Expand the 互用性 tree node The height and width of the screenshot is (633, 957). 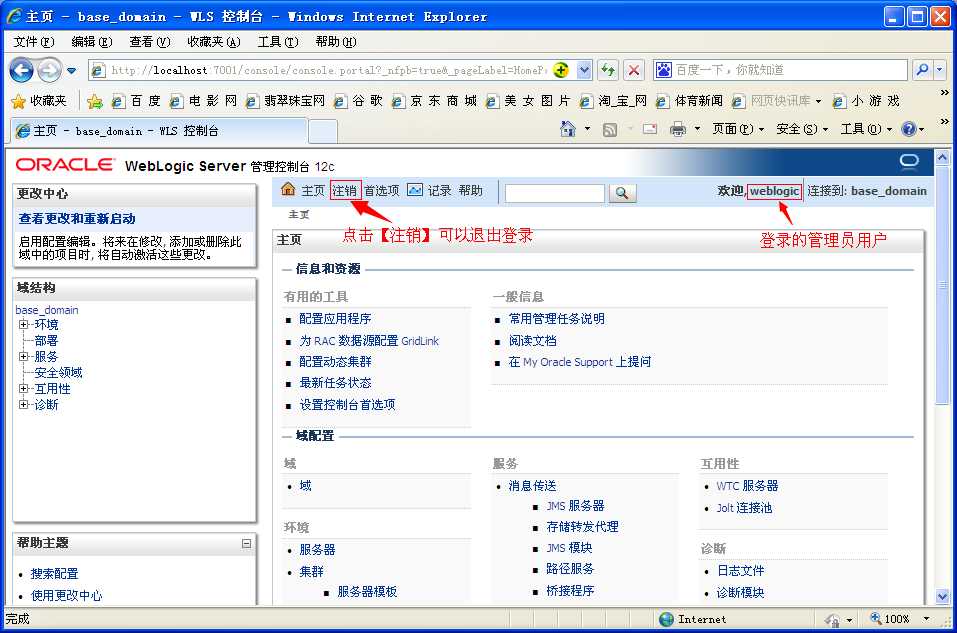point(23,388)
